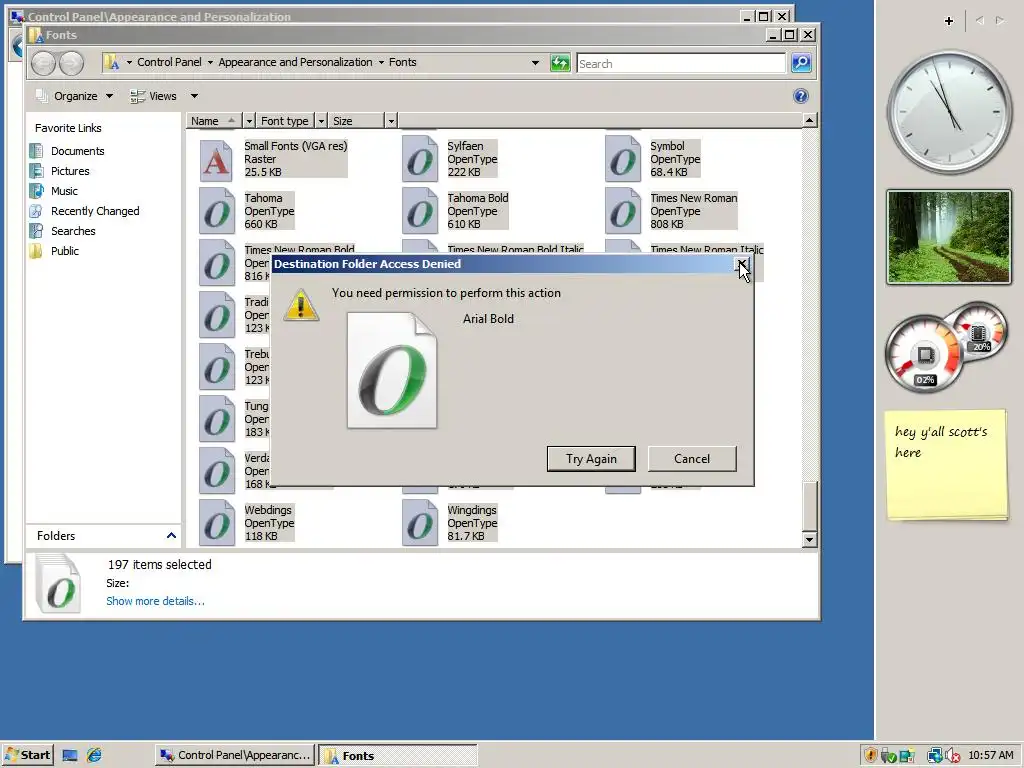Click the security shield tray icon

(870, 756)
